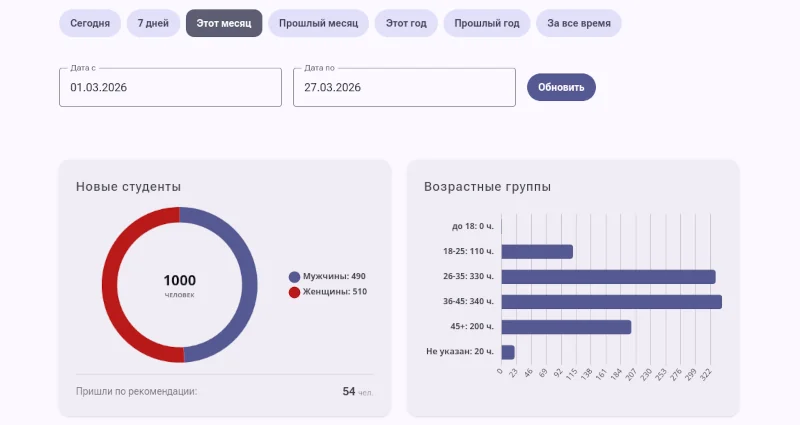Click the 18-25 age group bar
Image resolution: width=800 pixels, height=425 pixels.
(x=537, y=252)
